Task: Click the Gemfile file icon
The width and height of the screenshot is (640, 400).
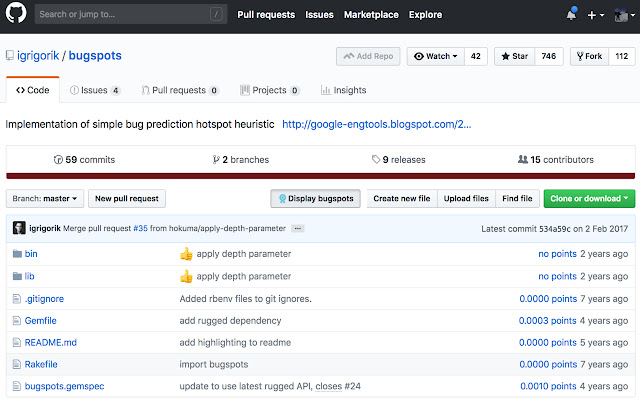Action: click(x=17, y=321)
